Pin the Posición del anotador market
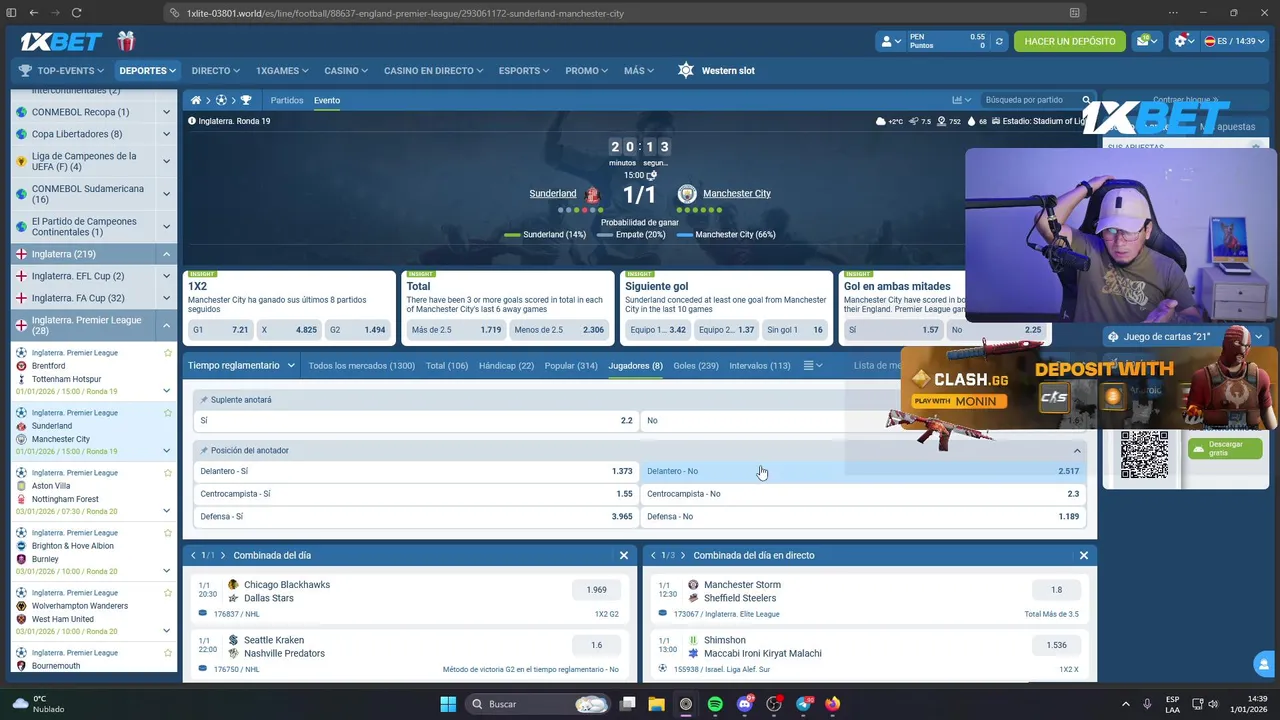This screenshot has height=720, width=1280. (x=204, y=451)
